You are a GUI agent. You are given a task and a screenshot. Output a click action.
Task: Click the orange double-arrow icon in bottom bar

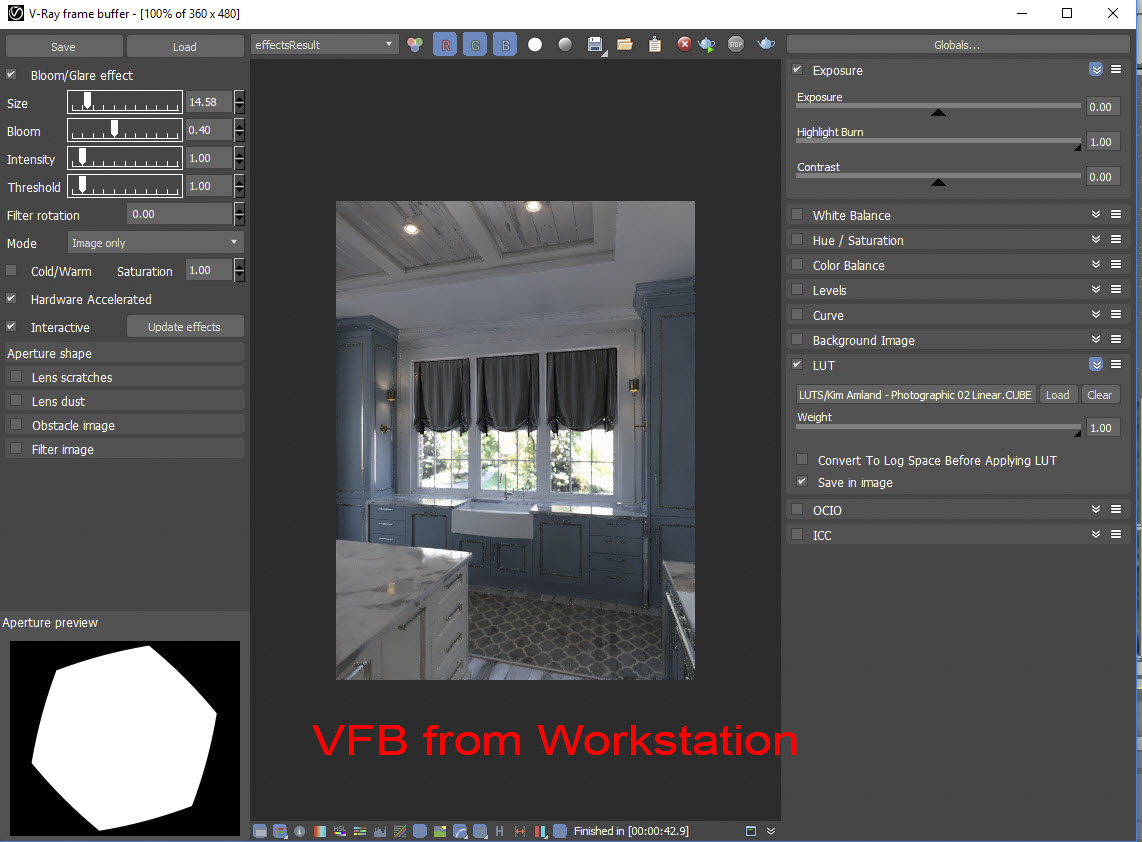(520, 831)
